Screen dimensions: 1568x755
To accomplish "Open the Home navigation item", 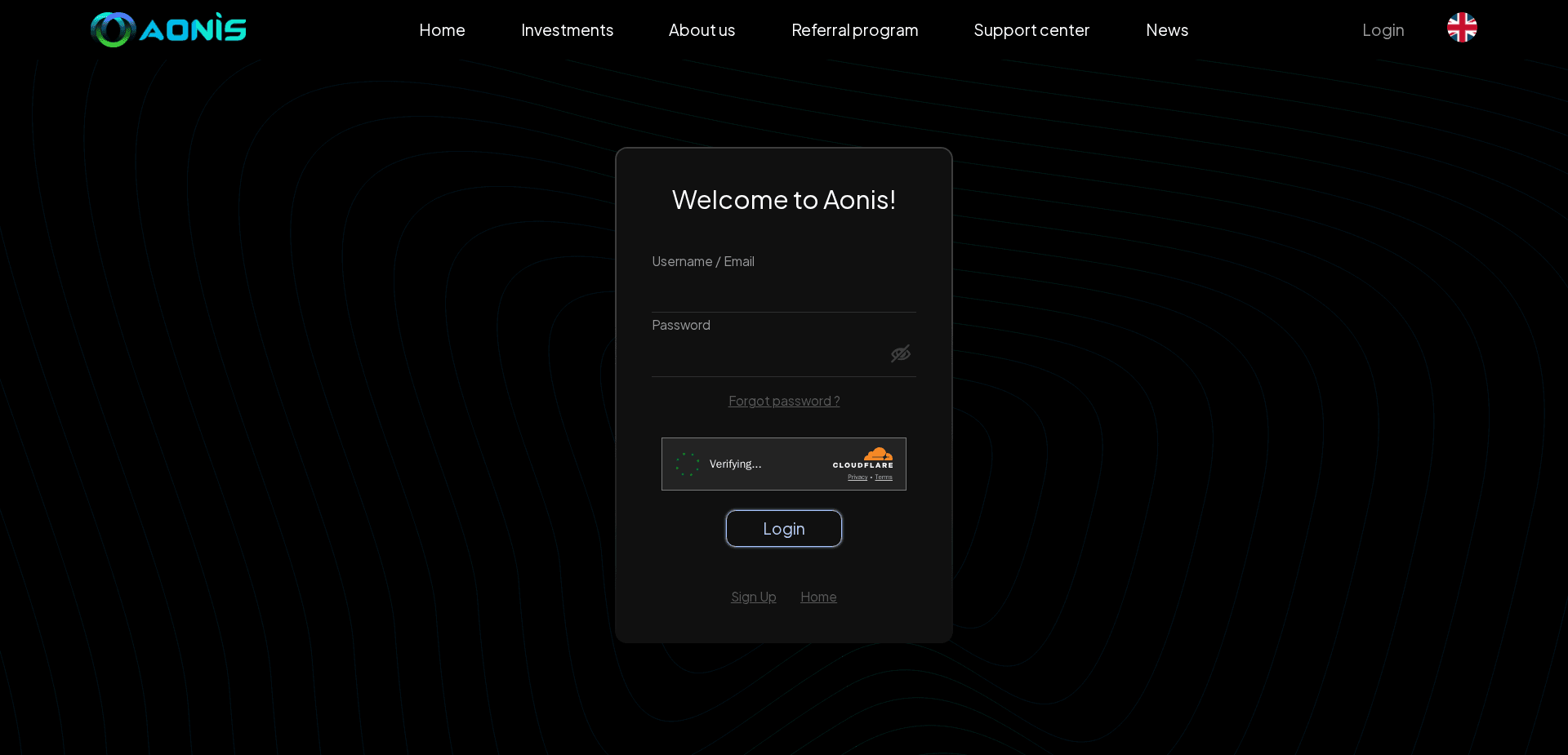I will pyautogui.click(x=442, y=30).
